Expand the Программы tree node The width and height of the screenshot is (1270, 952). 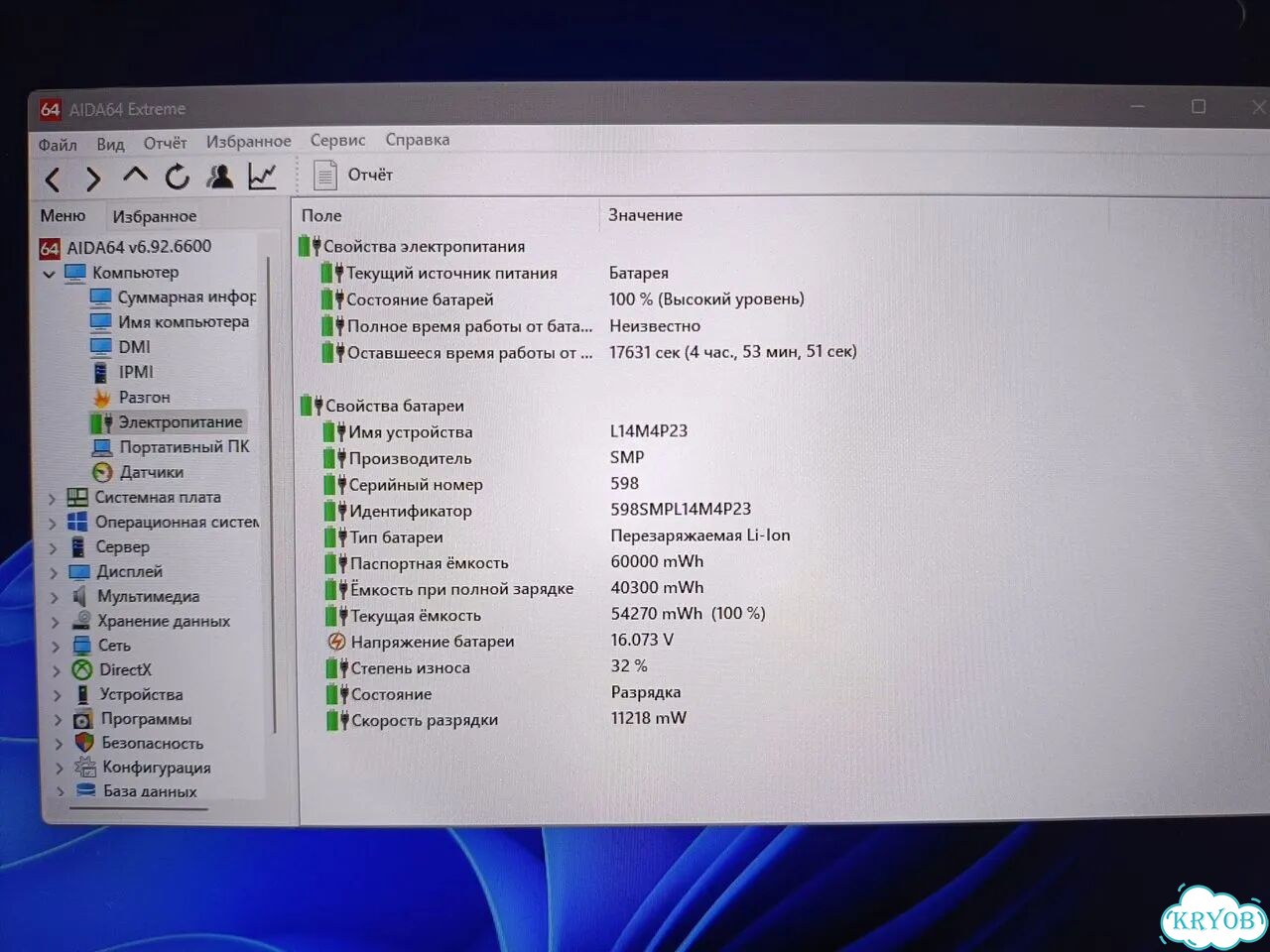point(58,720)
